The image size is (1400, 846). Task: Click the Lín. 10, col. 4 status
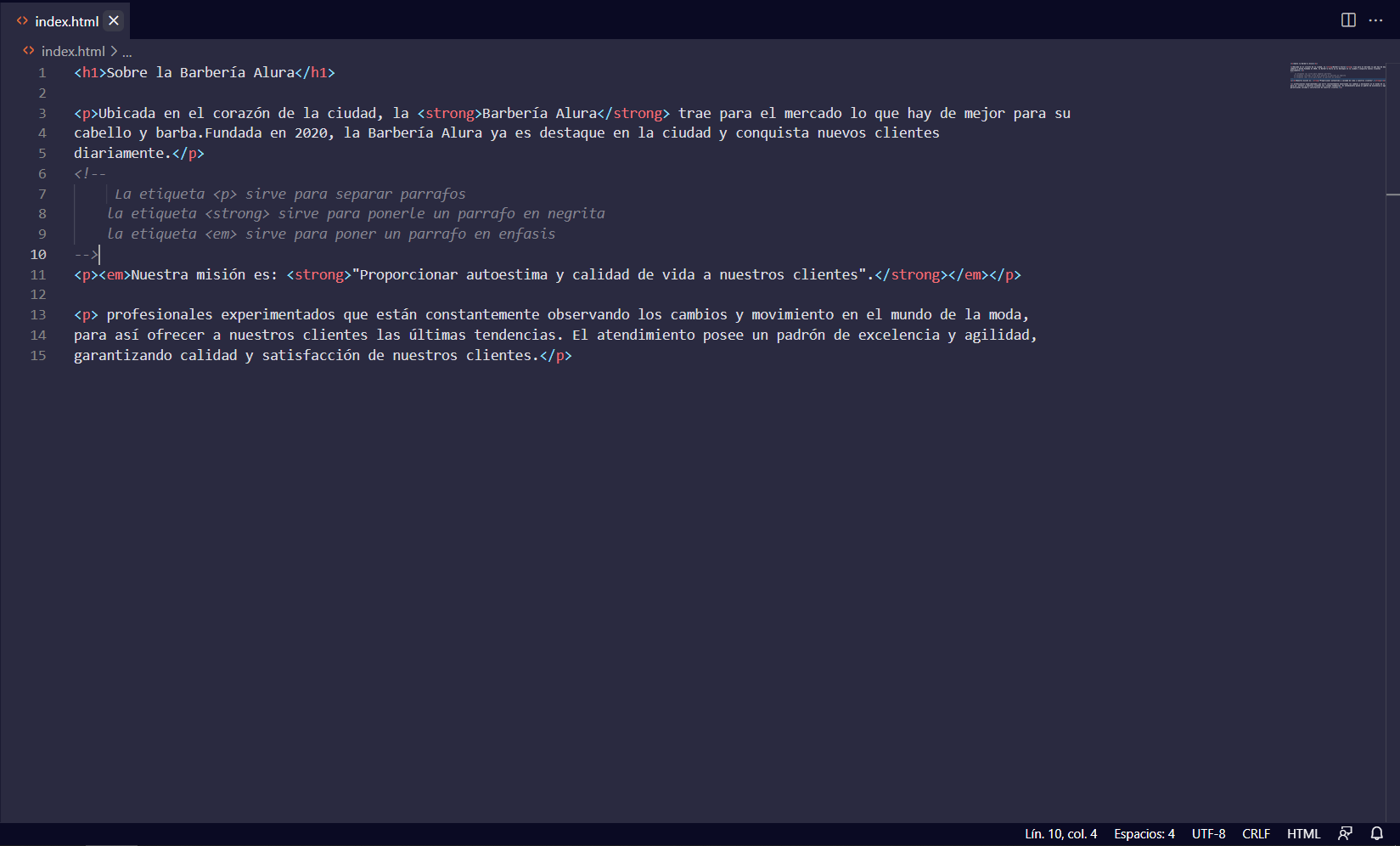pos(1060,834)
